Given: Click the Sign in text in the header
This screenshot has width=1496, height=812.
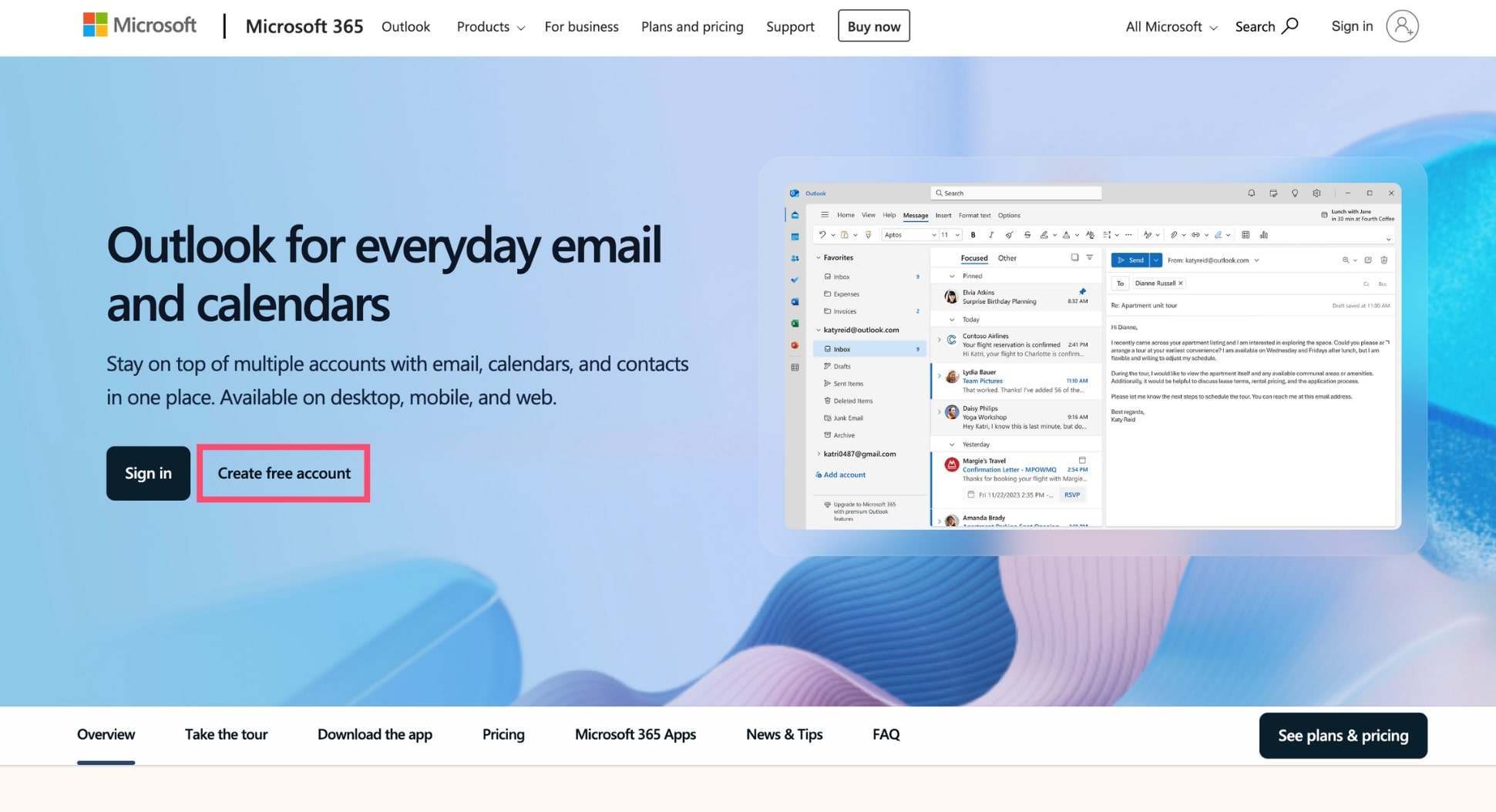Looking at the screenshot, I should click(x=1352, y=26).
